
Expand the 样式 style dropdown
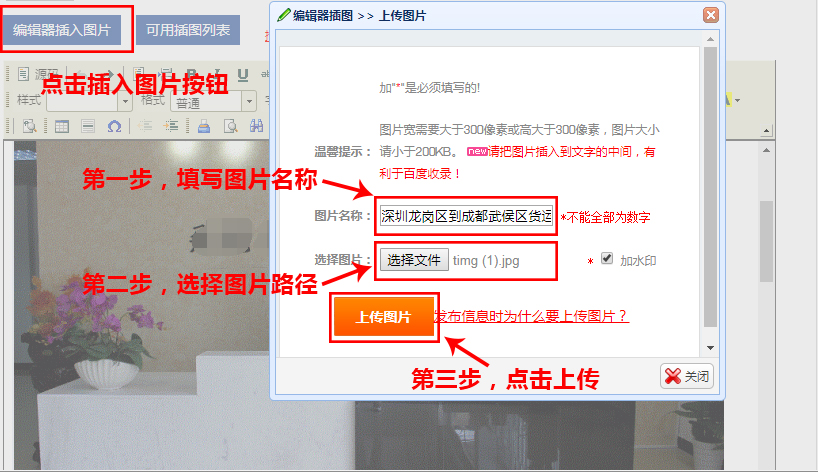[x=125, y=101]
